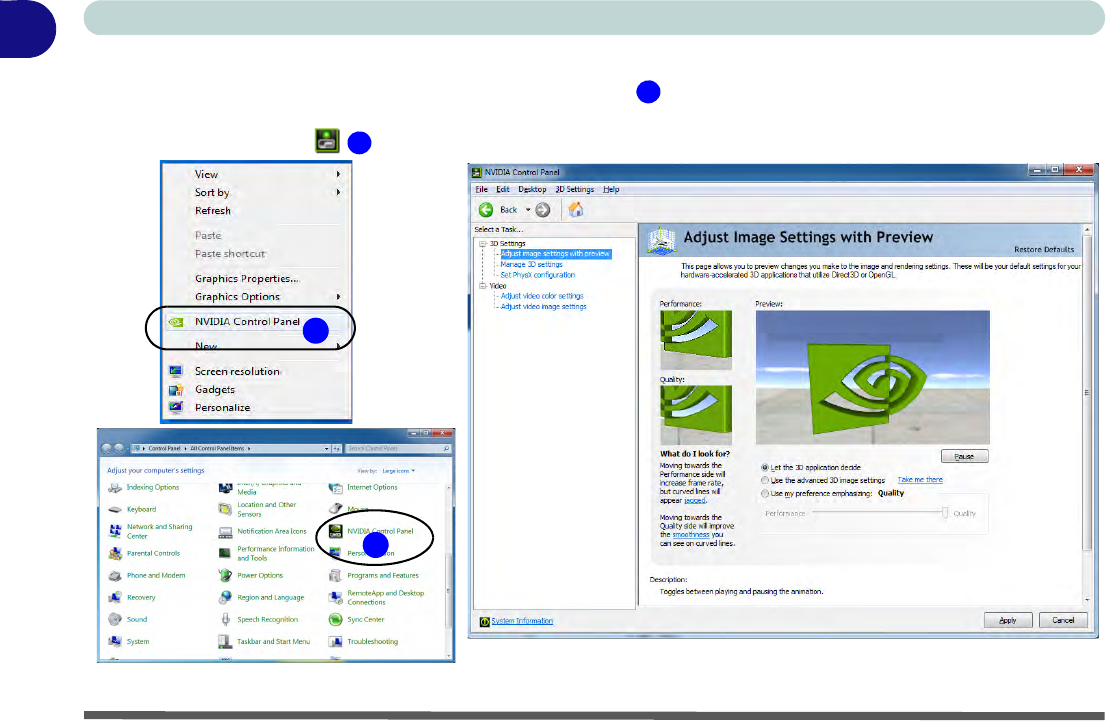
Task: Select Use my preference emphasizing option
Action: coord(765,493)
